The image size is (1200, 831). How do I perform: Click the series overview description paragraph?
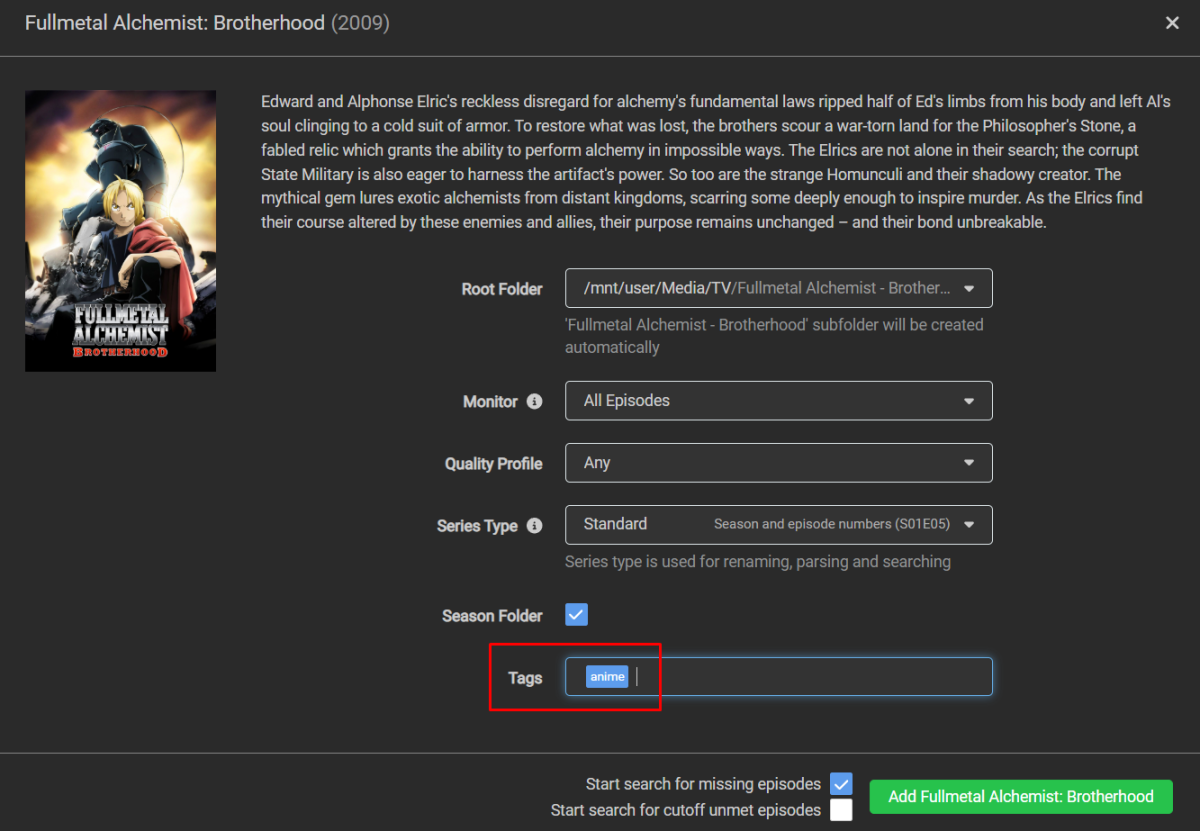(x=716, y=162)
